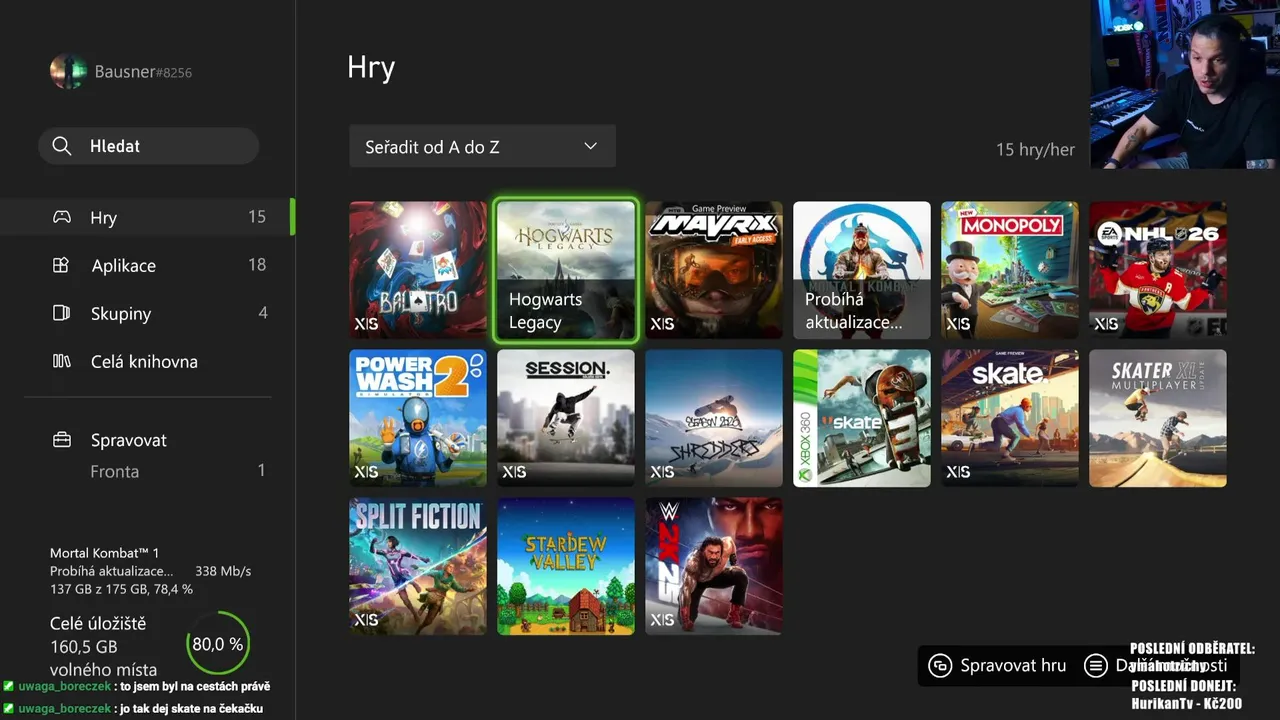Select the Split Fiction tile

[x=418, y=566]
